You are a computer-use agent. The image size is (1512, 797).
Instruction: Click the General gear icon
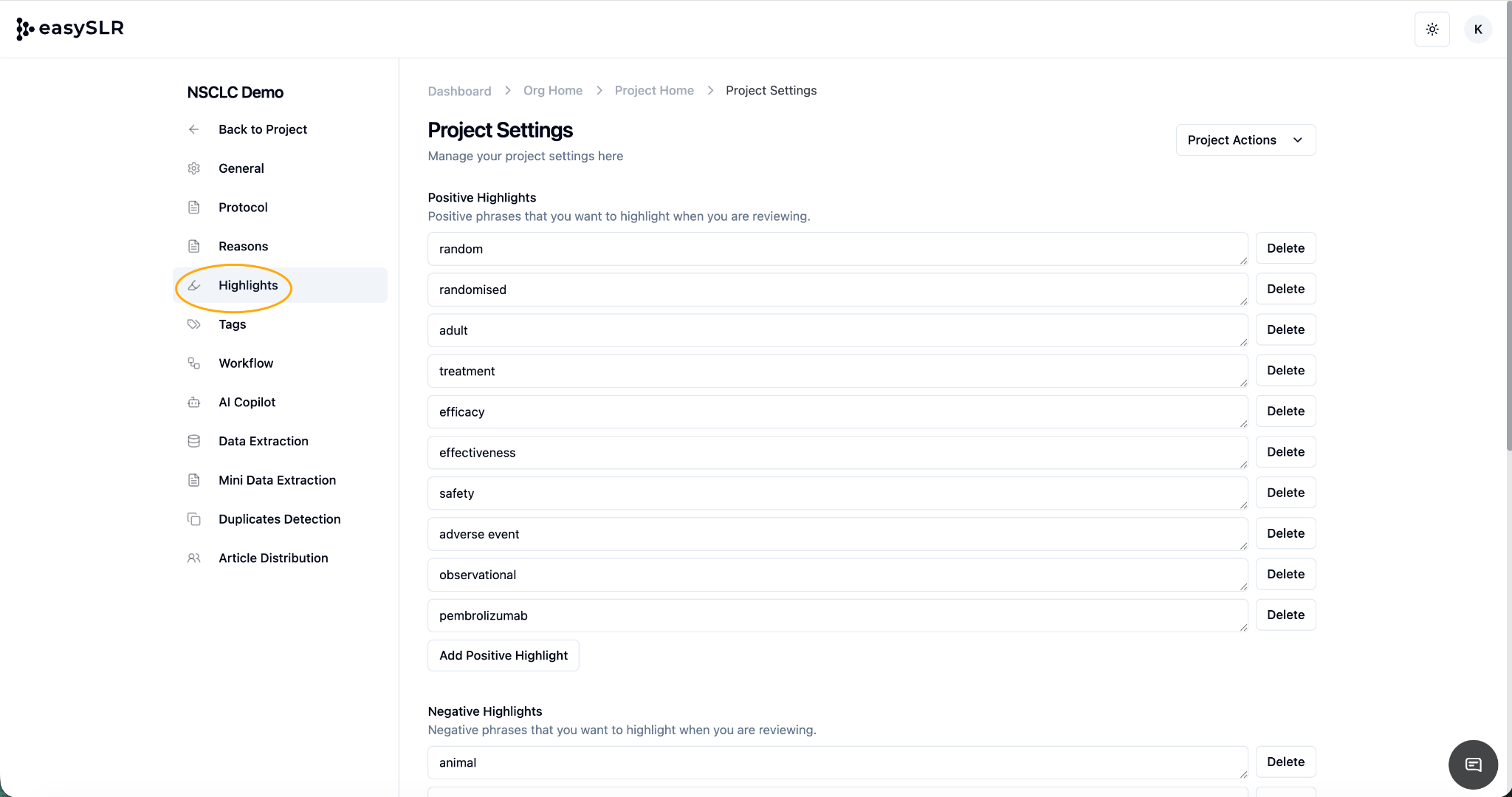point(193,168)
